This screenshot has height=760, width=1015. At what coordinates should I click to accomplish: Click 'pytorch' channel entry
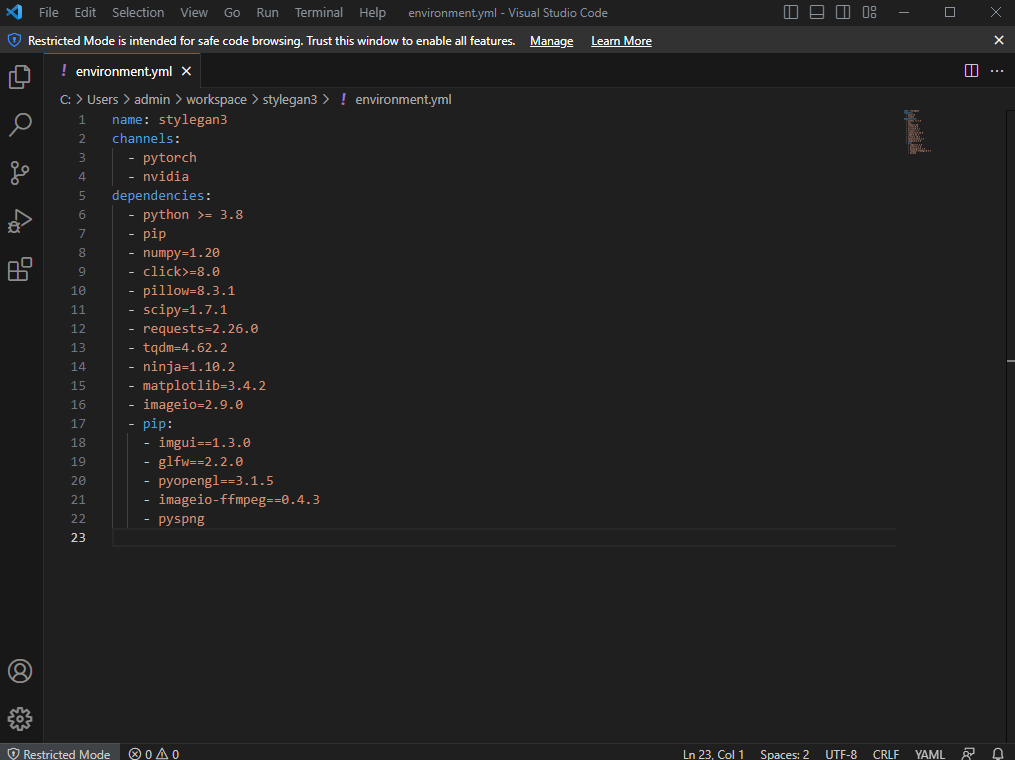pyautogui.click(x=170, y=158)
